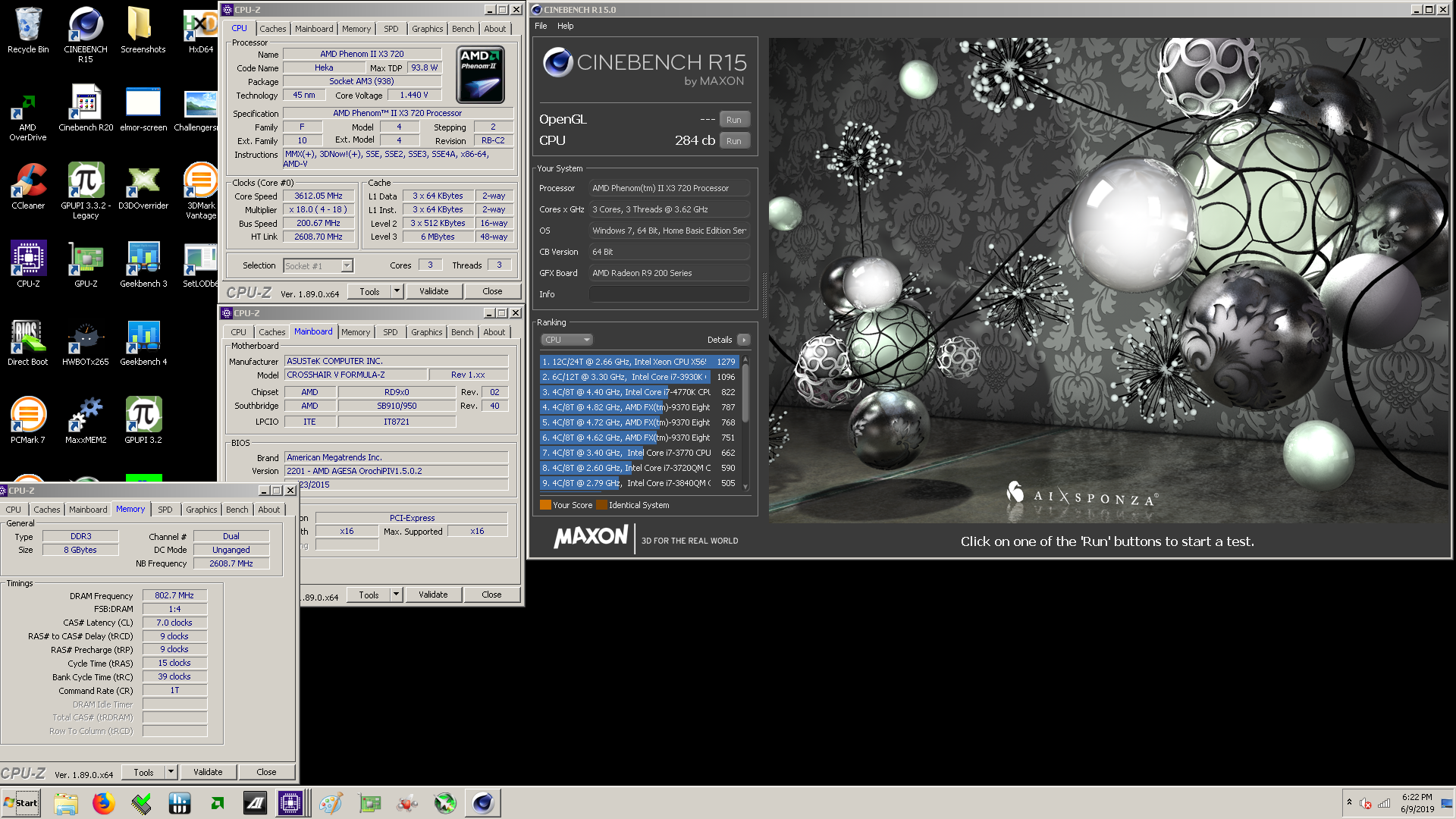This screenshot has height=819, width=1456.
Task: Launch GPUPI 3.2 desktop shortcut
Action: (143, 420)
